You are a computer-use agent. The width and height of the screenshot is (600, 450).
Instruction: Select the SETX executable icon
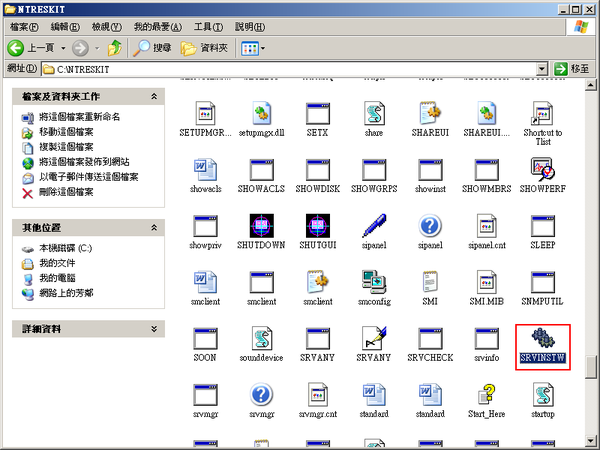[x=318, y=113]
